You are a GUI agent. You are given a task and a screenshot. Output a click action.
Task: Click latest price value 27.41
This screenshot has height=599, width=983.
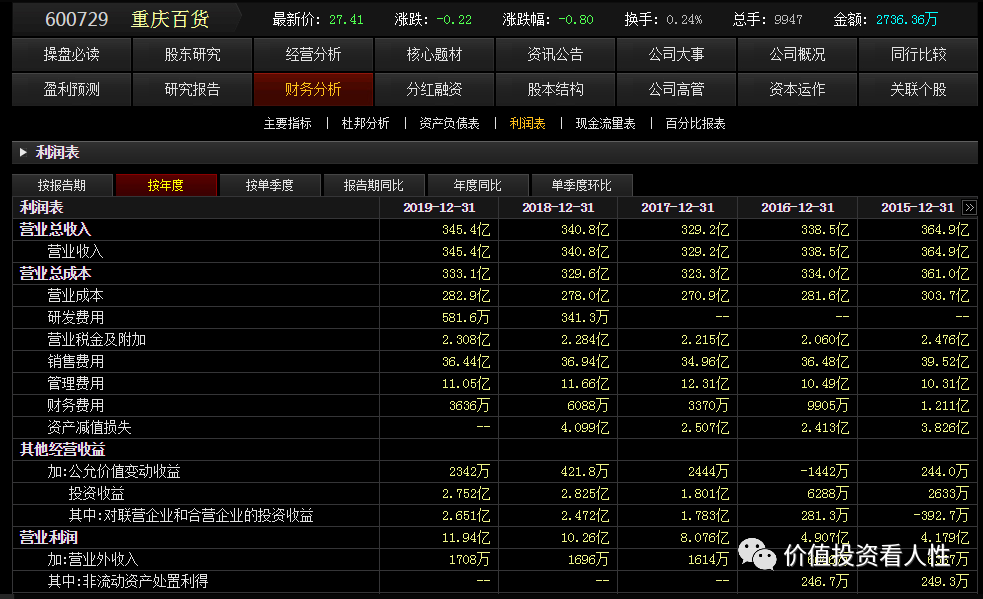(346, 19)
